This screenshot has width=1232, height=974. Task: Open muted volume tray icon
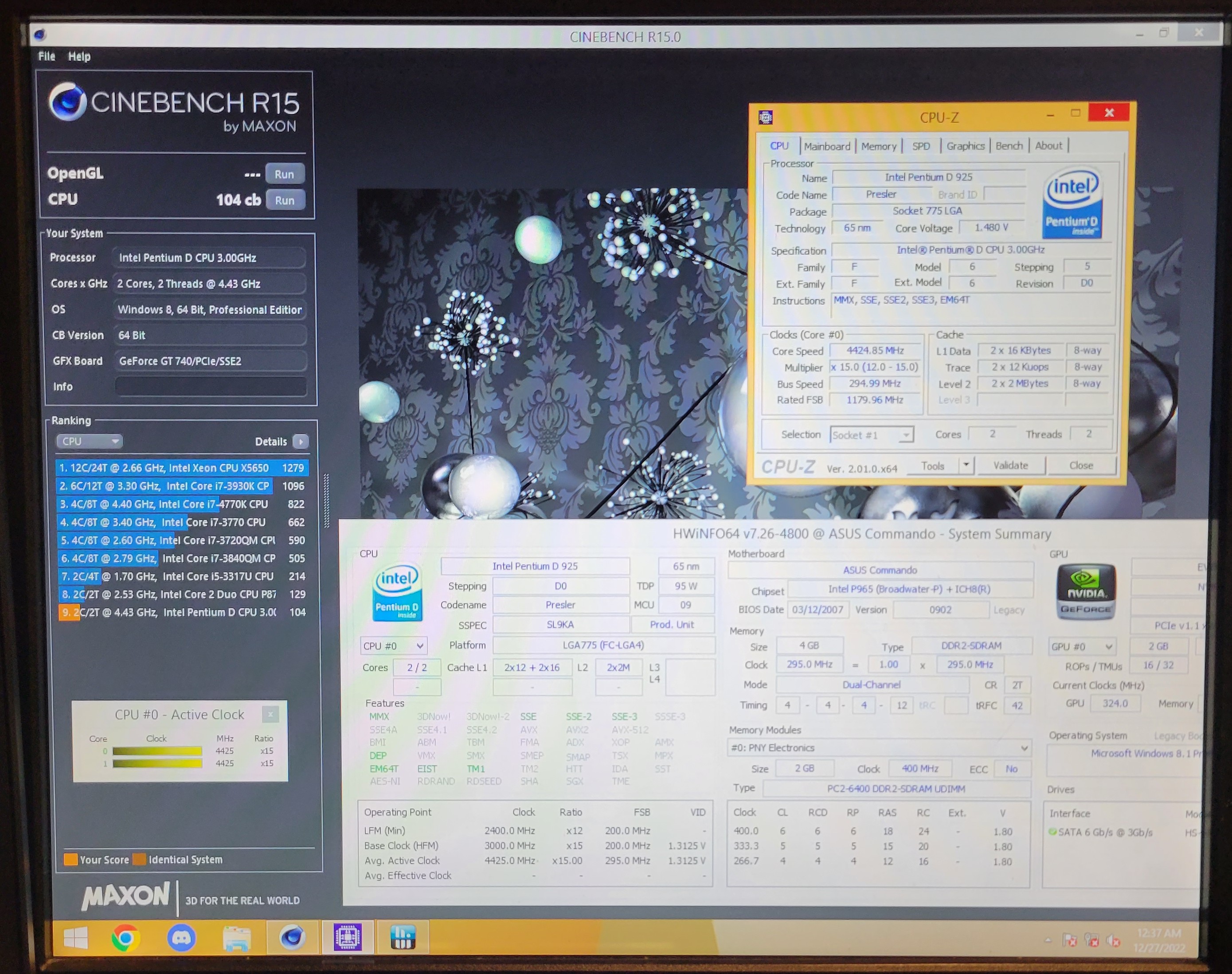click(1113, 940)
